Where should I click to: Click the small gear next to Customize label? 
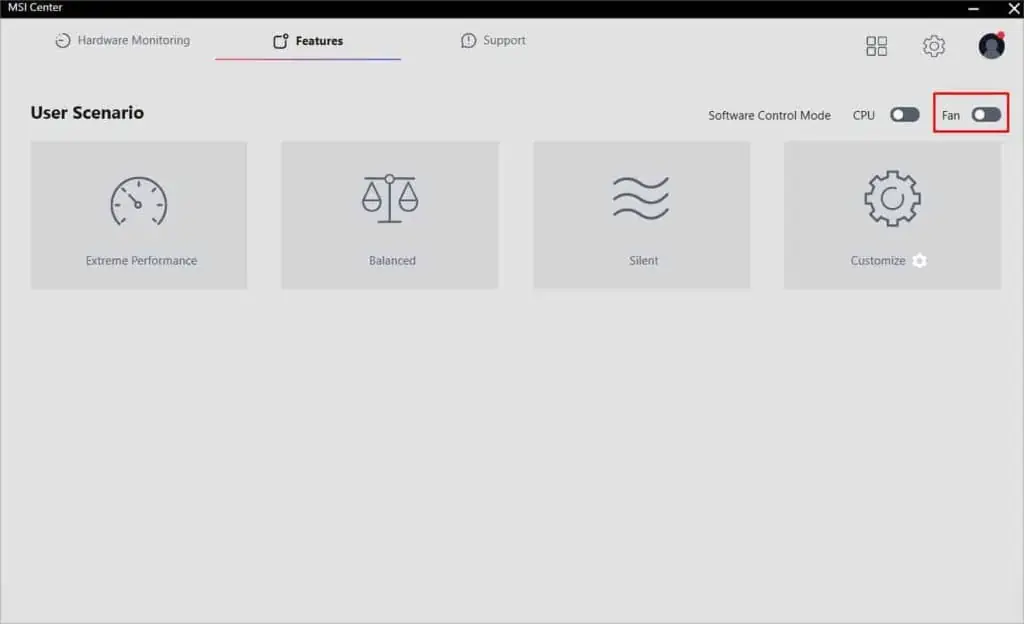[919, 260]
